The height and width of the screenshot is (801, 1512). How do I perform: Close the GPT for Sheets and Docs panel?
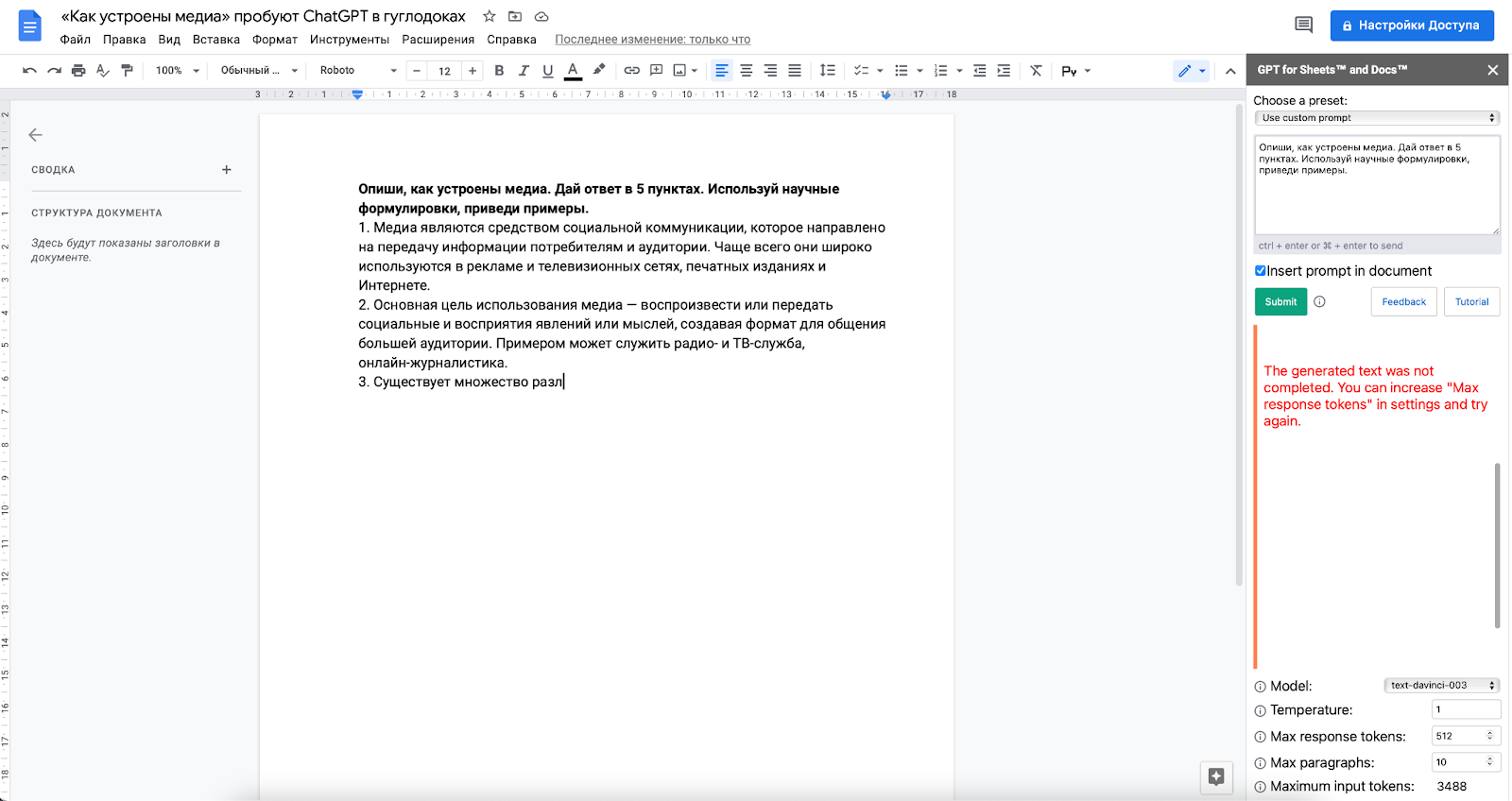point(1493,70)
